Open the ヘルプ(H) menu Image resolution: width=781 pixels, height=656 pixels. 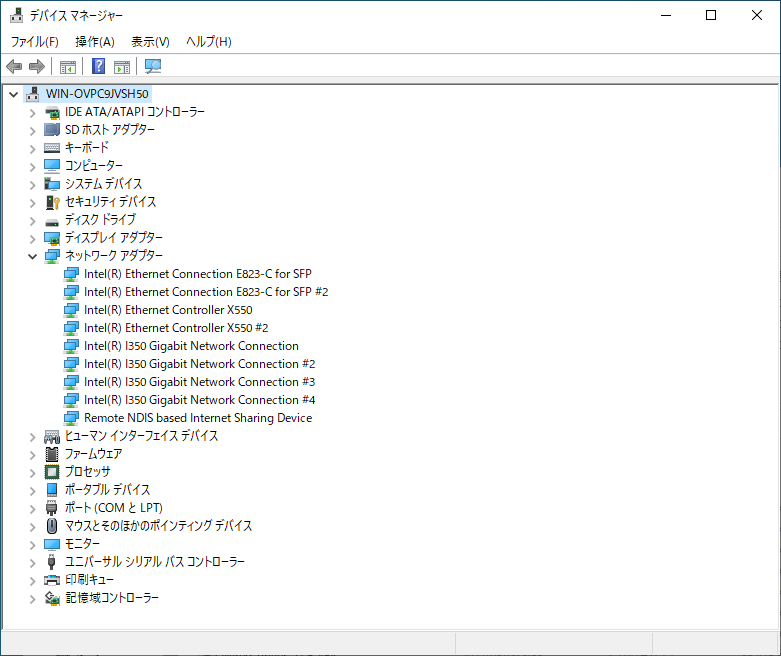(x=209, y=41)
